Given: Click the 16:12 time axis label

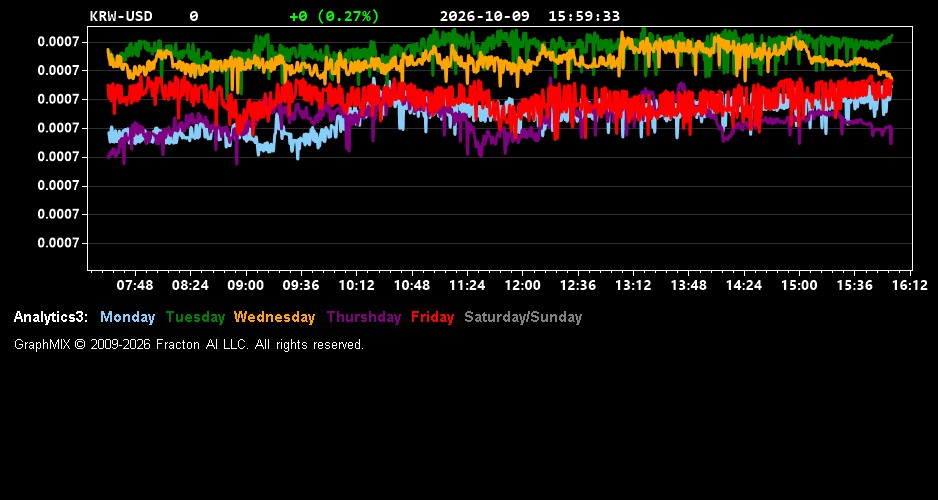Looking at the screenshot, I should (x=910, y=286).
